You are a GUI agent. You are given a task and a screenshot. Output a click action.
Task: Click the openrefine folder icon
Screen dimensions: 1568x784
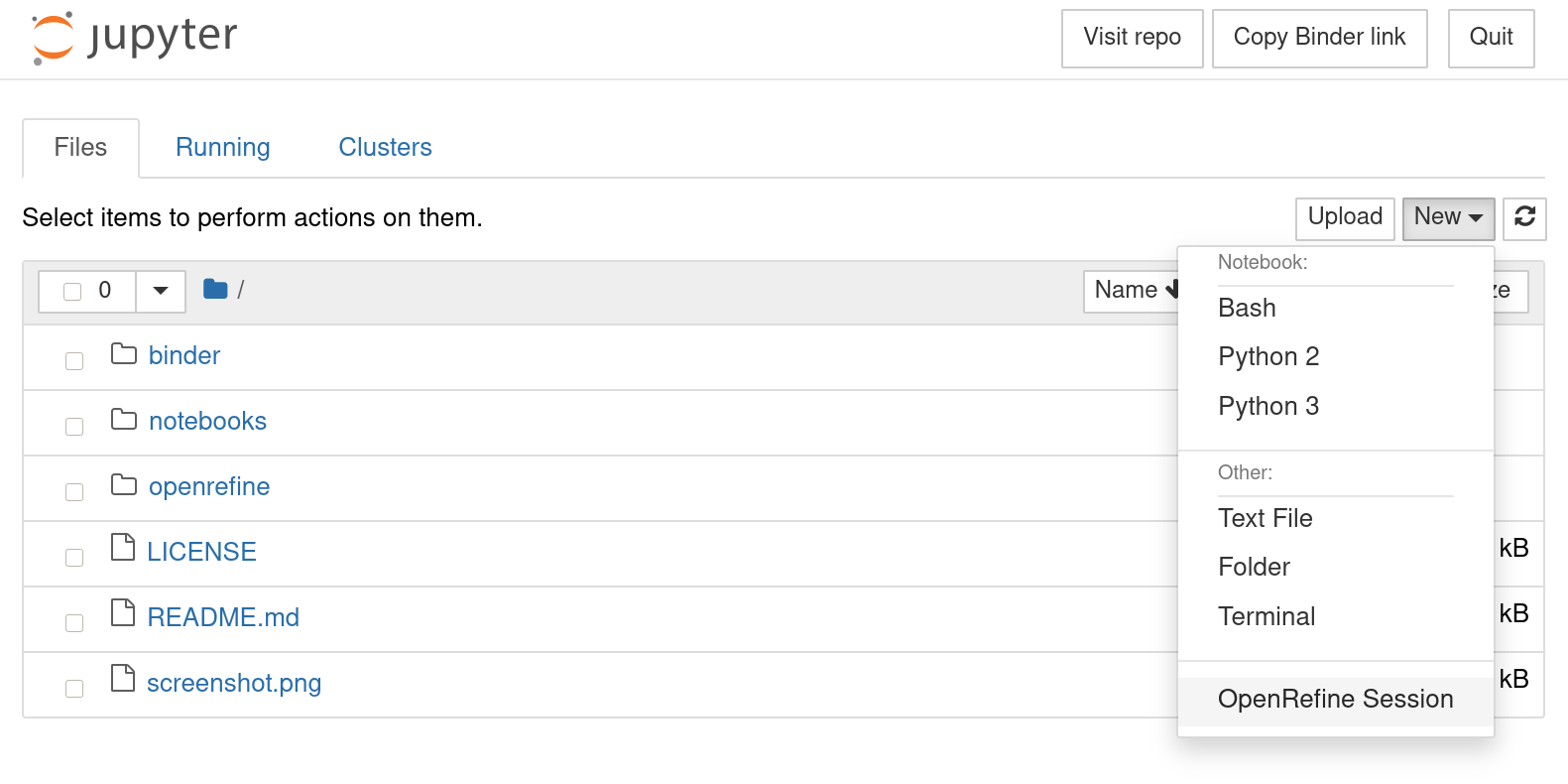[124, 485]
